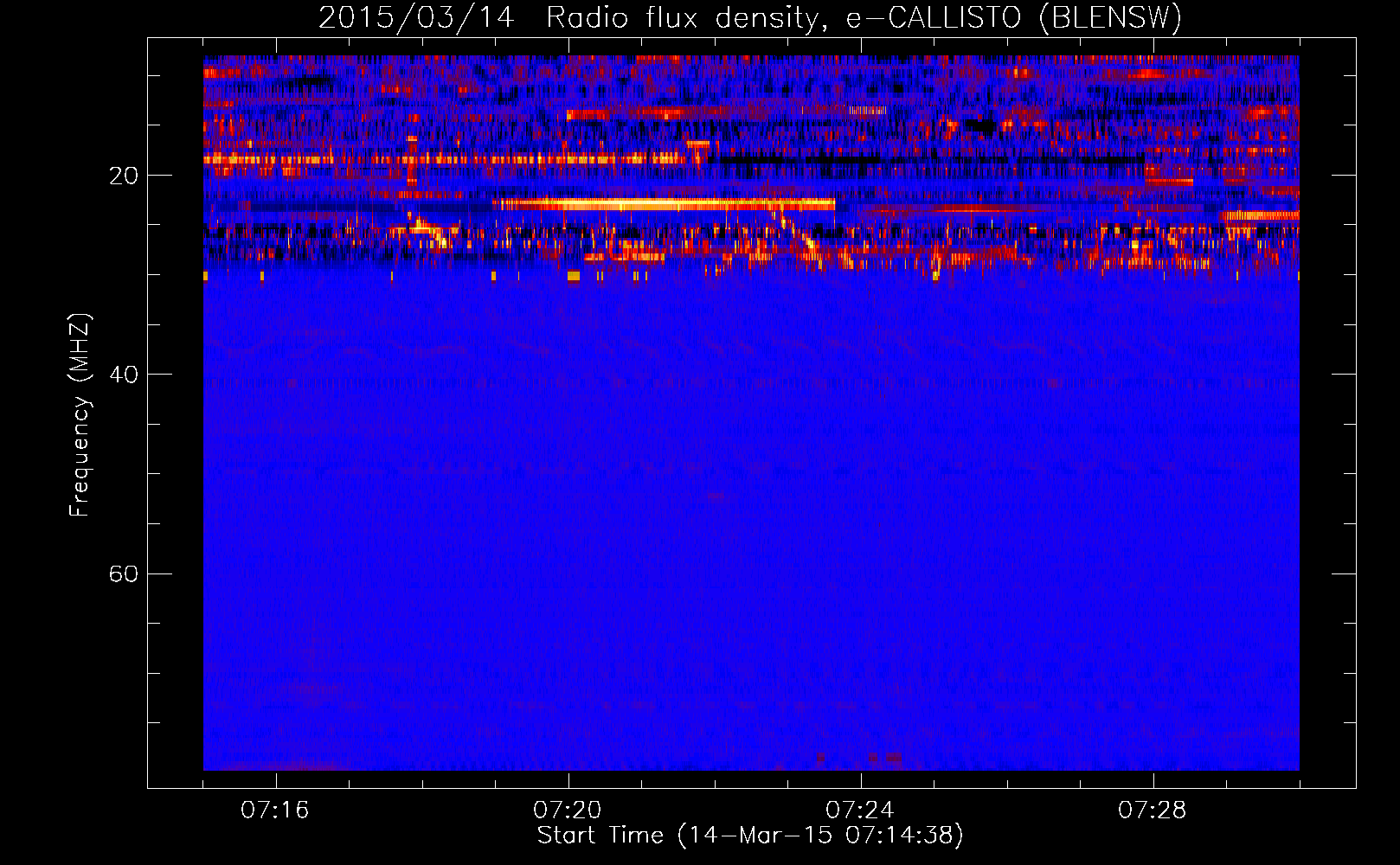Viewport: 1400px width, 865px height.
Task: Click the '07:28' time tick label
Action: point(1153,811)
